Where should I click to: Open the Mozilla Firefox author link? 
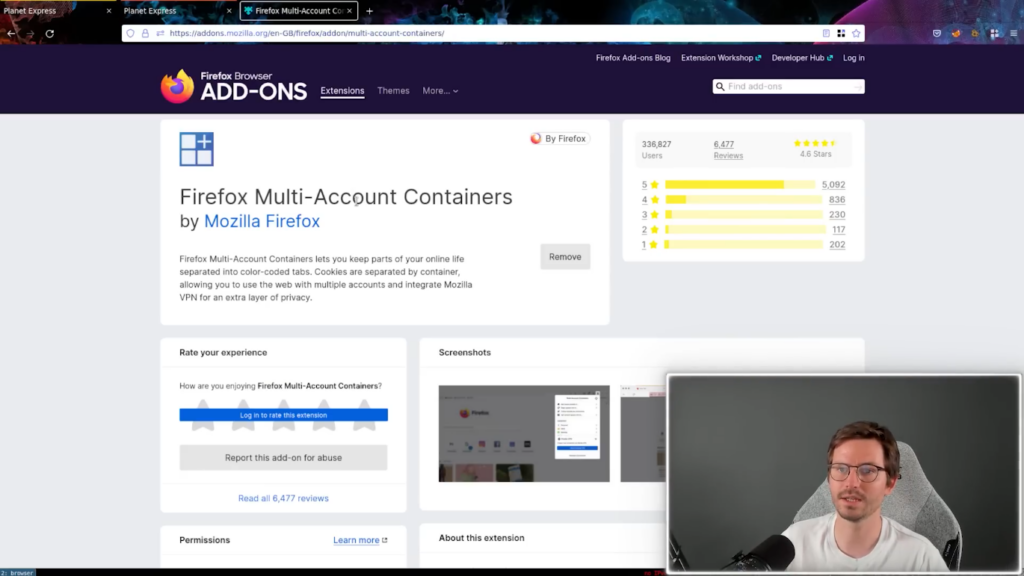pyautogui.click(x=262, y=221)
